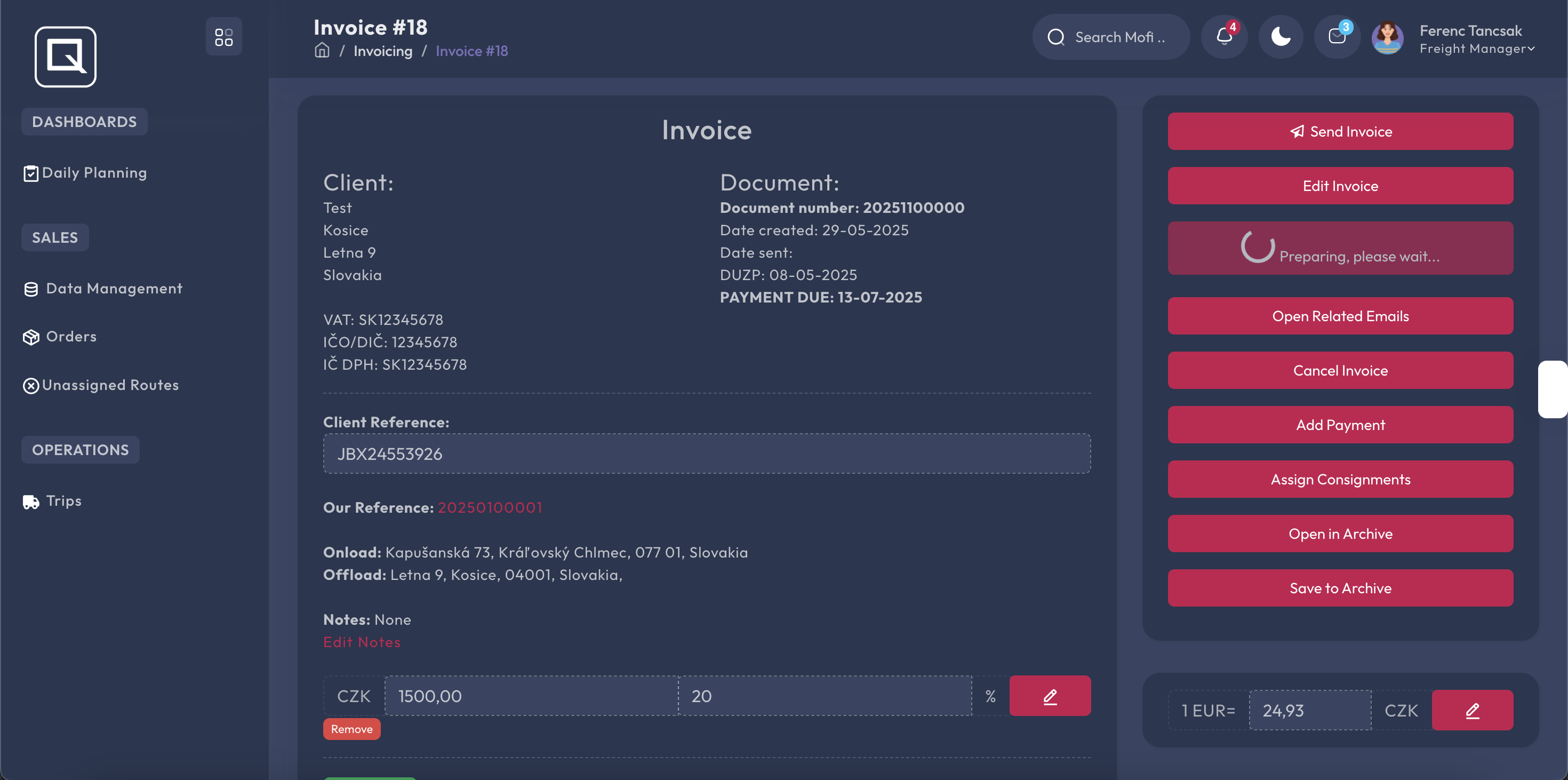The width and height of the screenshot is (1568, 780).
Task: Toggle dark mode moon icon
Action: [1281, 36]
